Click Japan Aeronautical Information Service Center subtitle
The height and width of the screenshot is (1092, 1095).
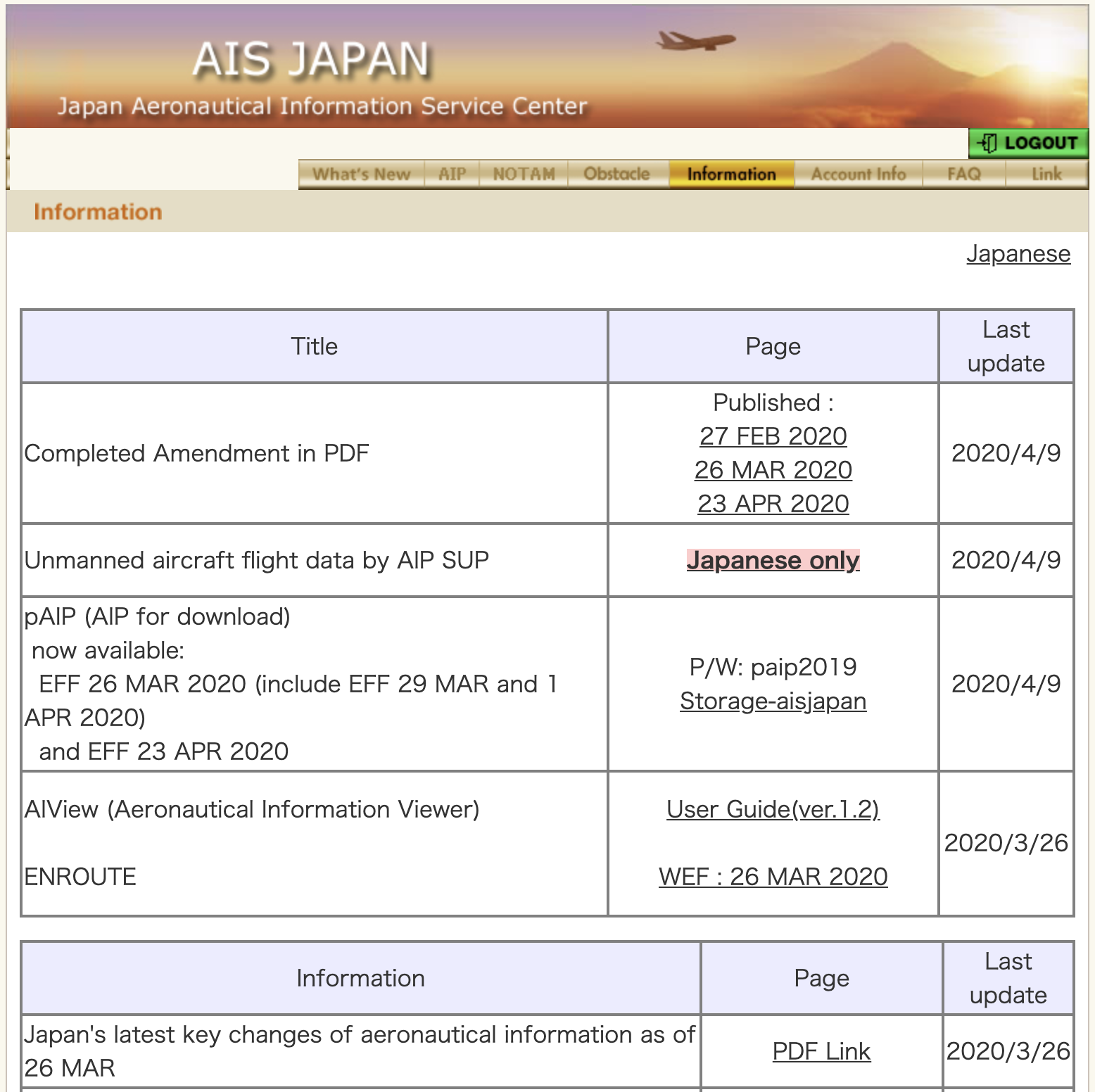[322, 106]
